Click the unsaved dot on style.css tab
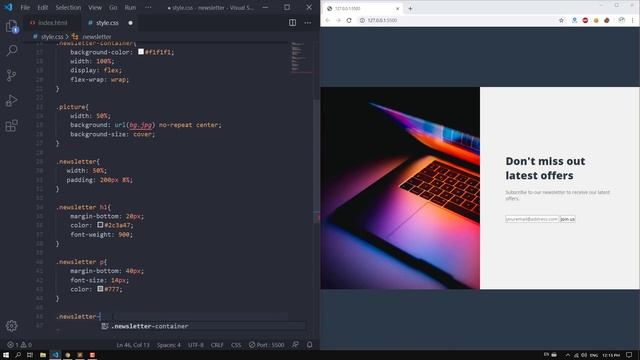The image size is (640, 360). point(130,23)
